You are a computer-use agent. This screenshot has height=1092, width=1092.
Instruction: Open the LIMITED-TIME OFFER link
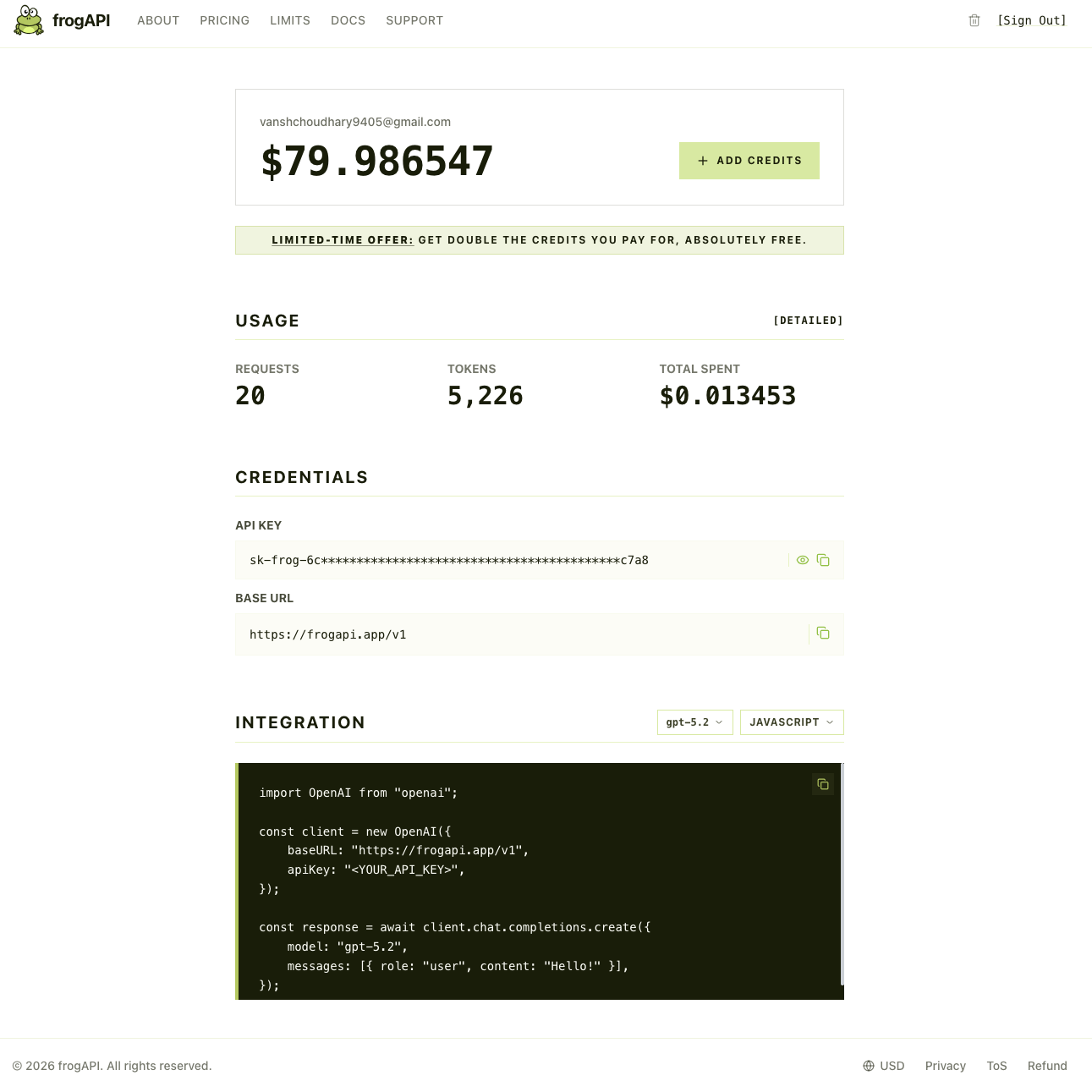click(x=342, y=240)
